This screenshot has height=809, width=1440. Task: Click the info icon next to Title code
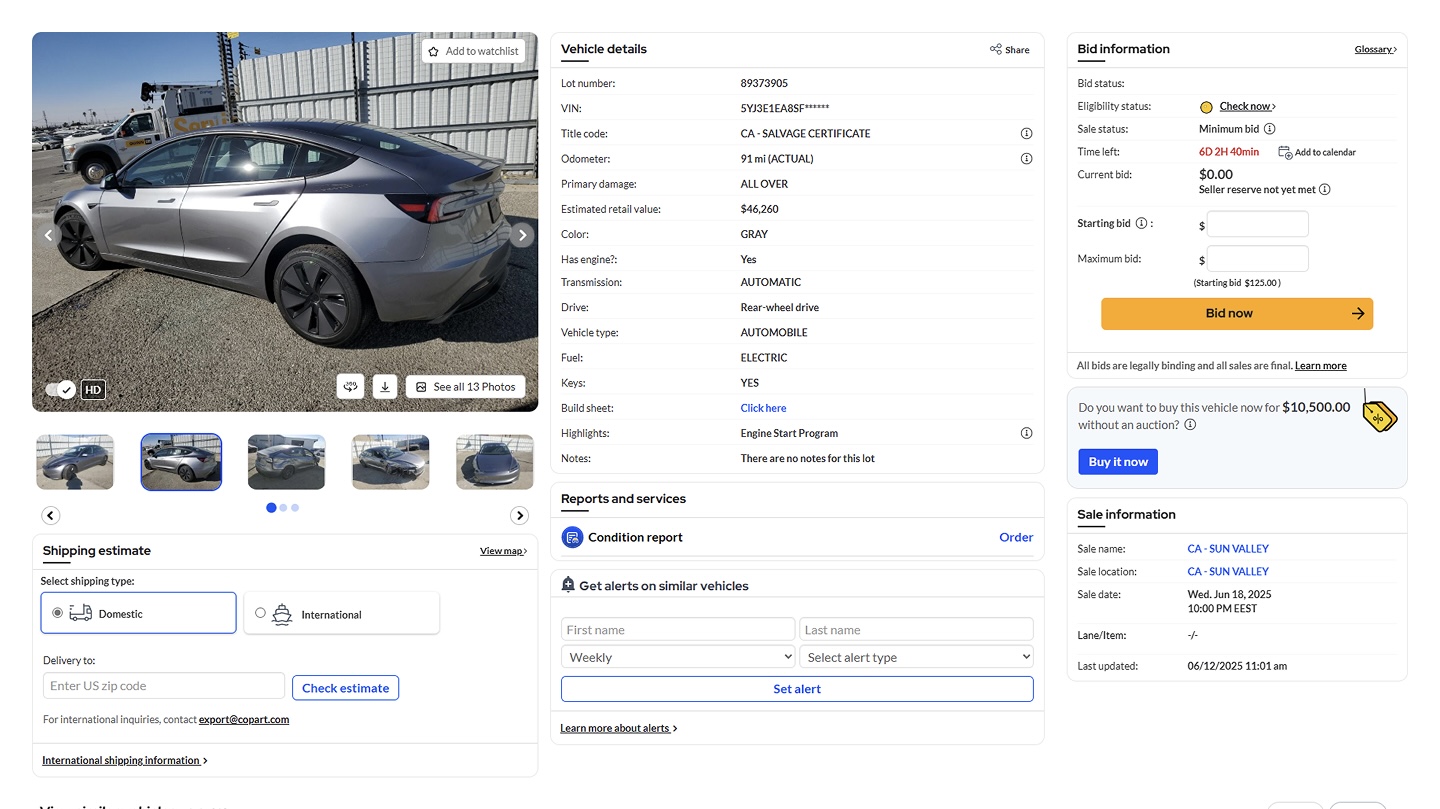(x=1026, y=132)
